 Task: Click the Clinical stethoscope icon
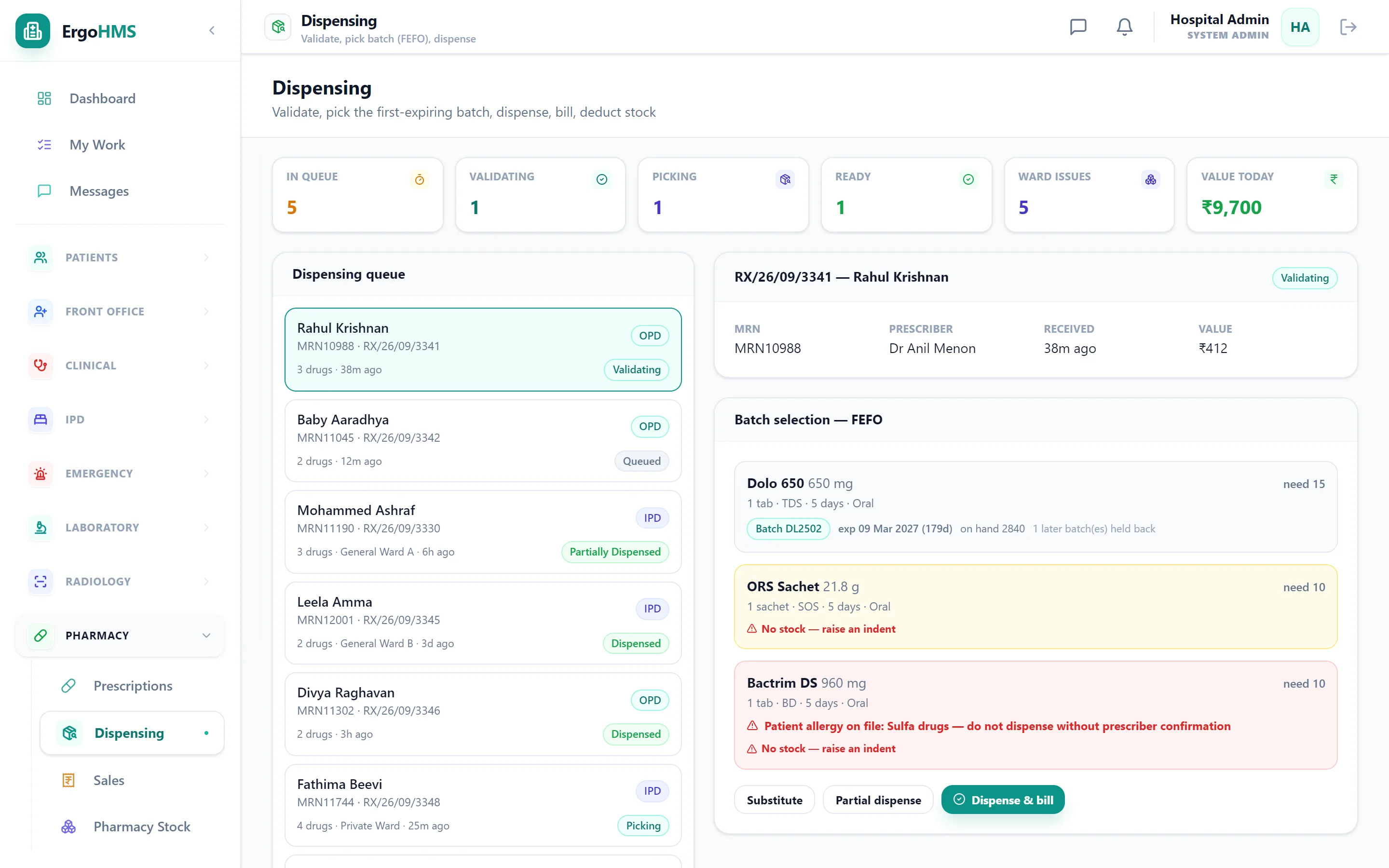click(x=40, y=365)
